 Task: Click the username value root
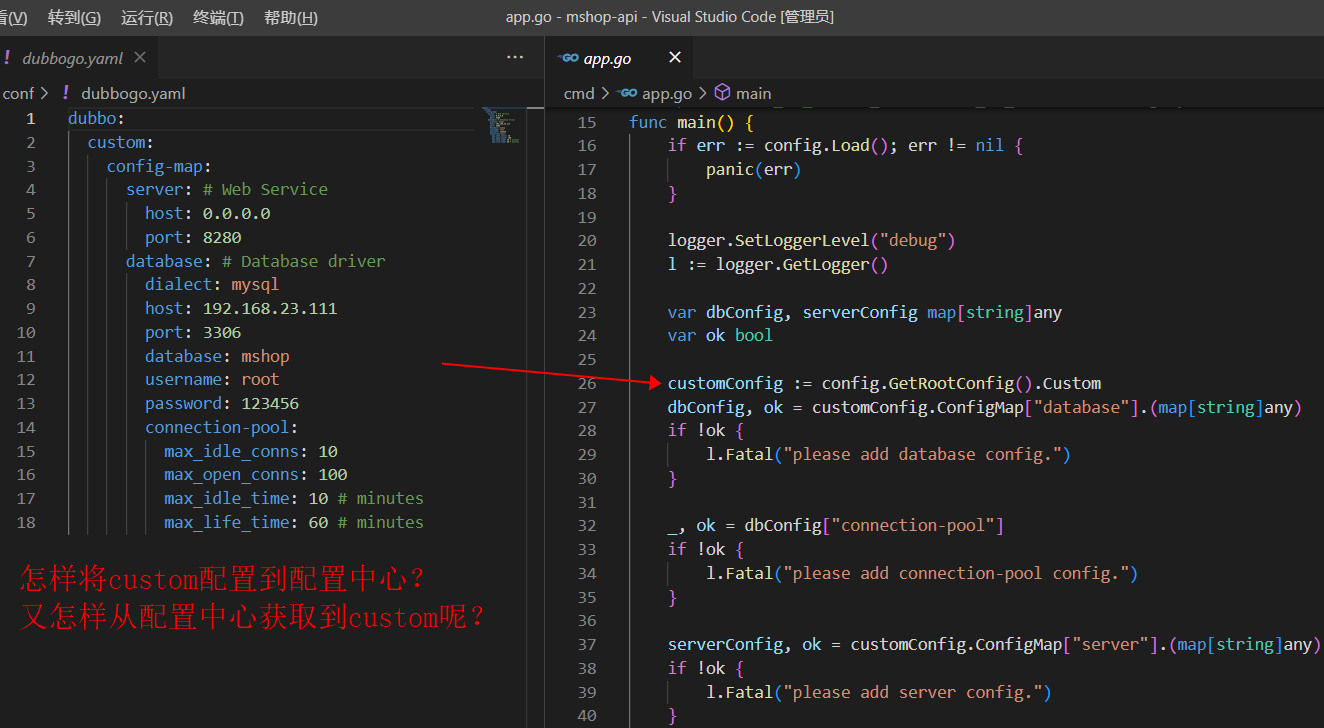click(x=260, y=380)
